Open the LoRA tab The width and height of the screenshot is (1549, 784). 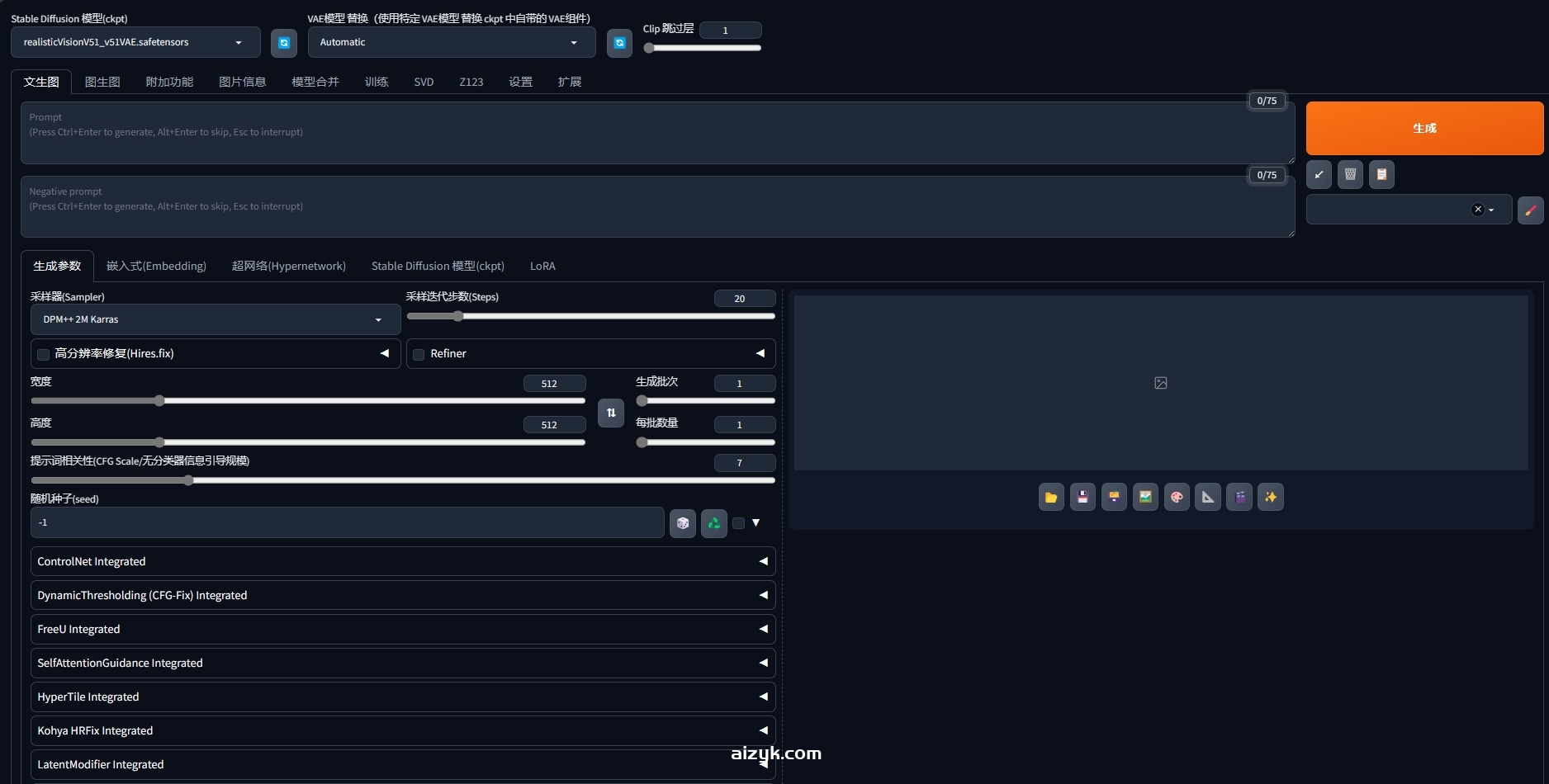[542, 267]
